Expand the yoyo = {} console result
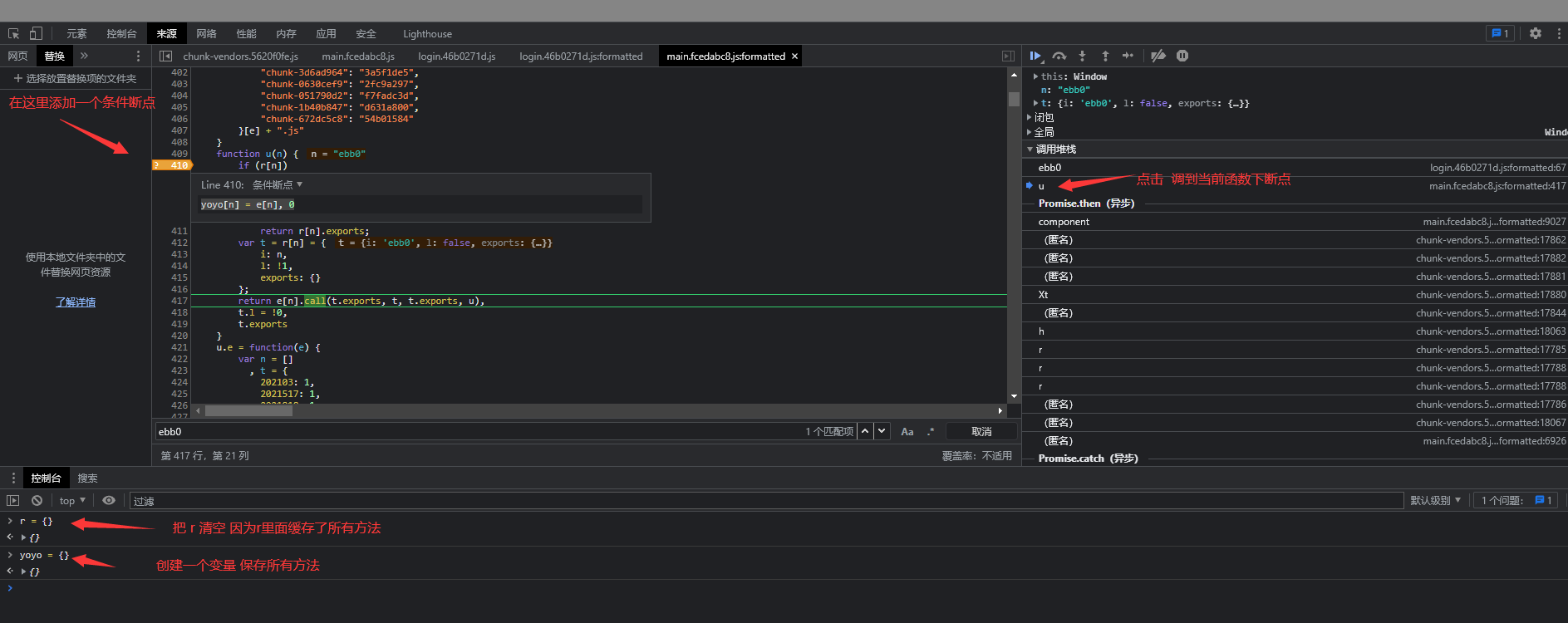 [23, 571]
